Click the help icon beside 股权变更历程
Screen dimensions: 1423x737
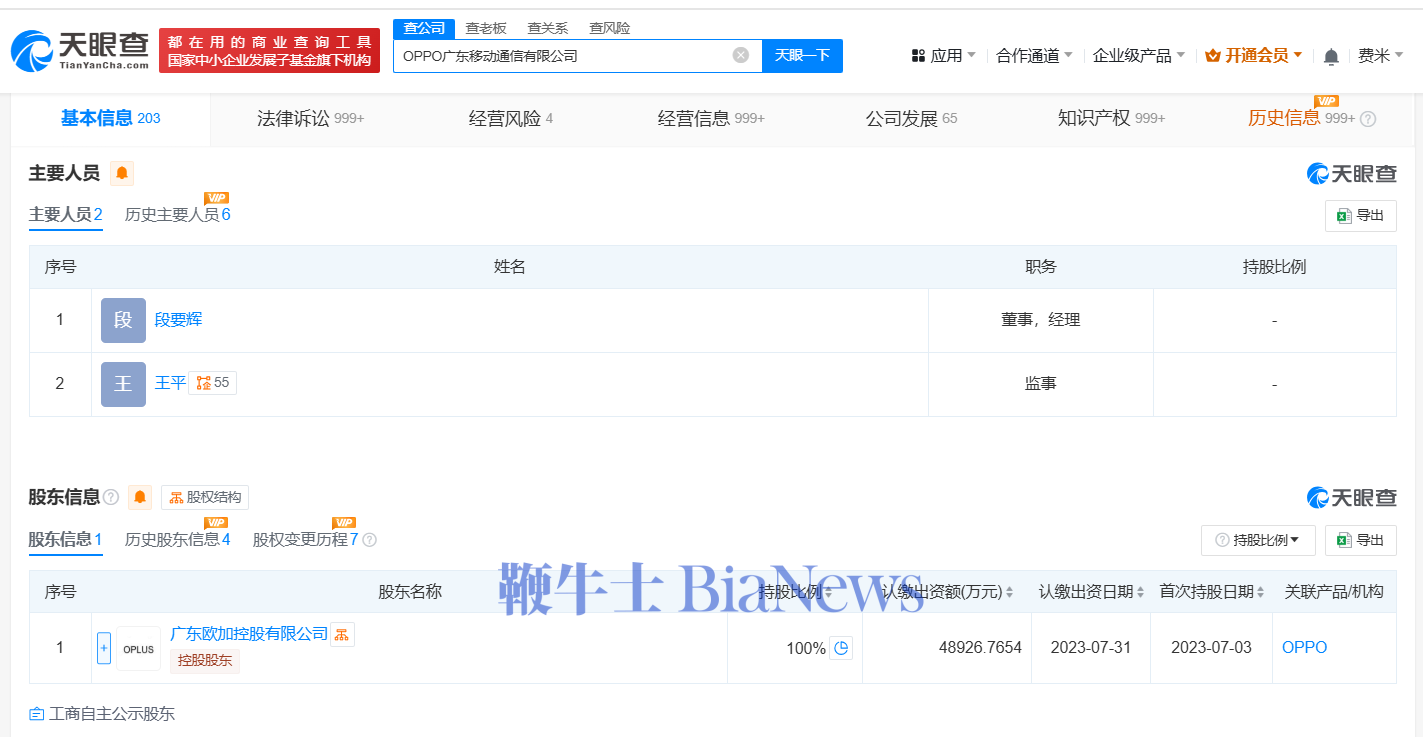coord(369,540)
